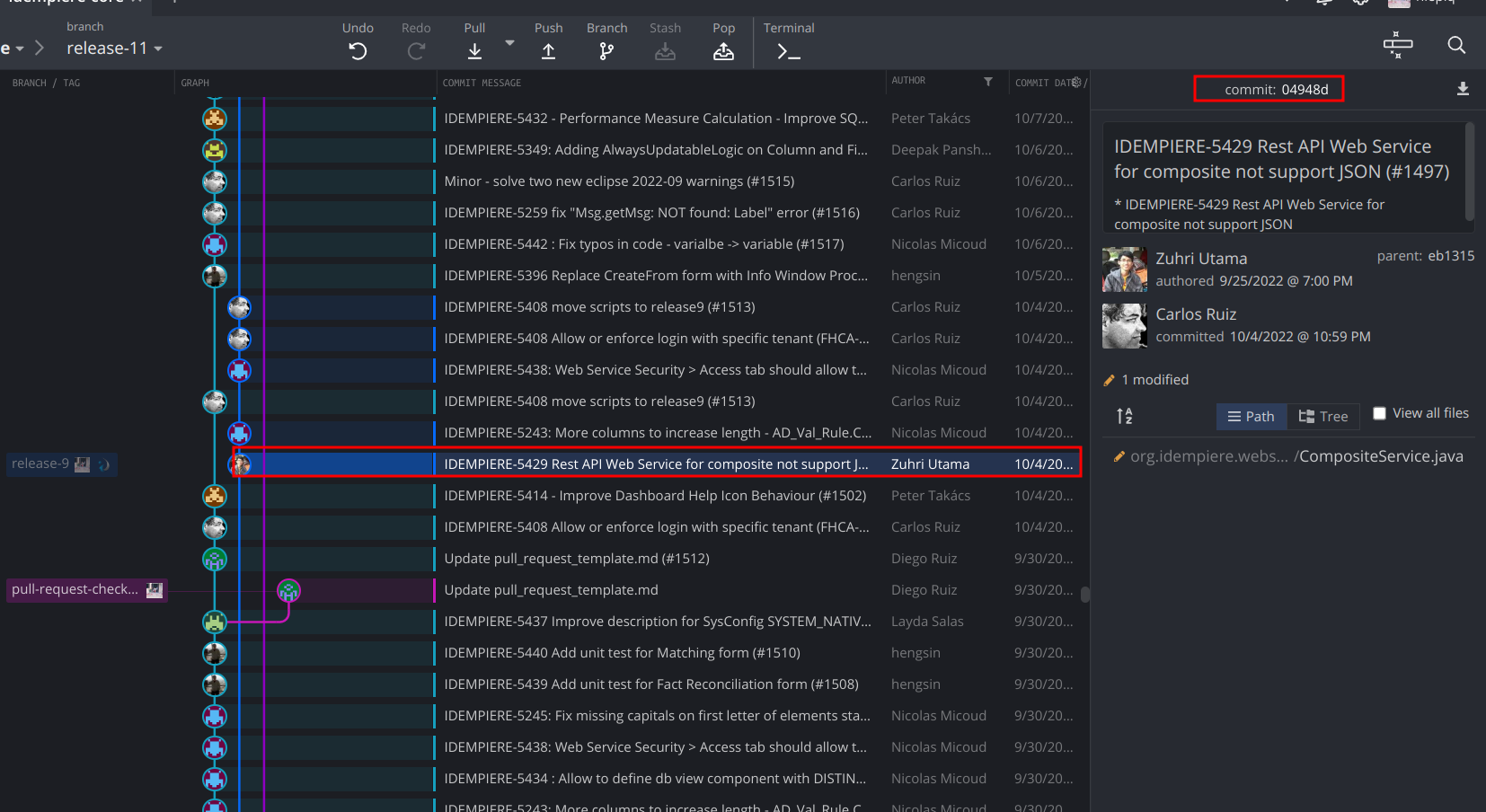This screenshot has height=812, width=1486.
Task: Pull changes using the Pull icon
Action: (475, 51)
